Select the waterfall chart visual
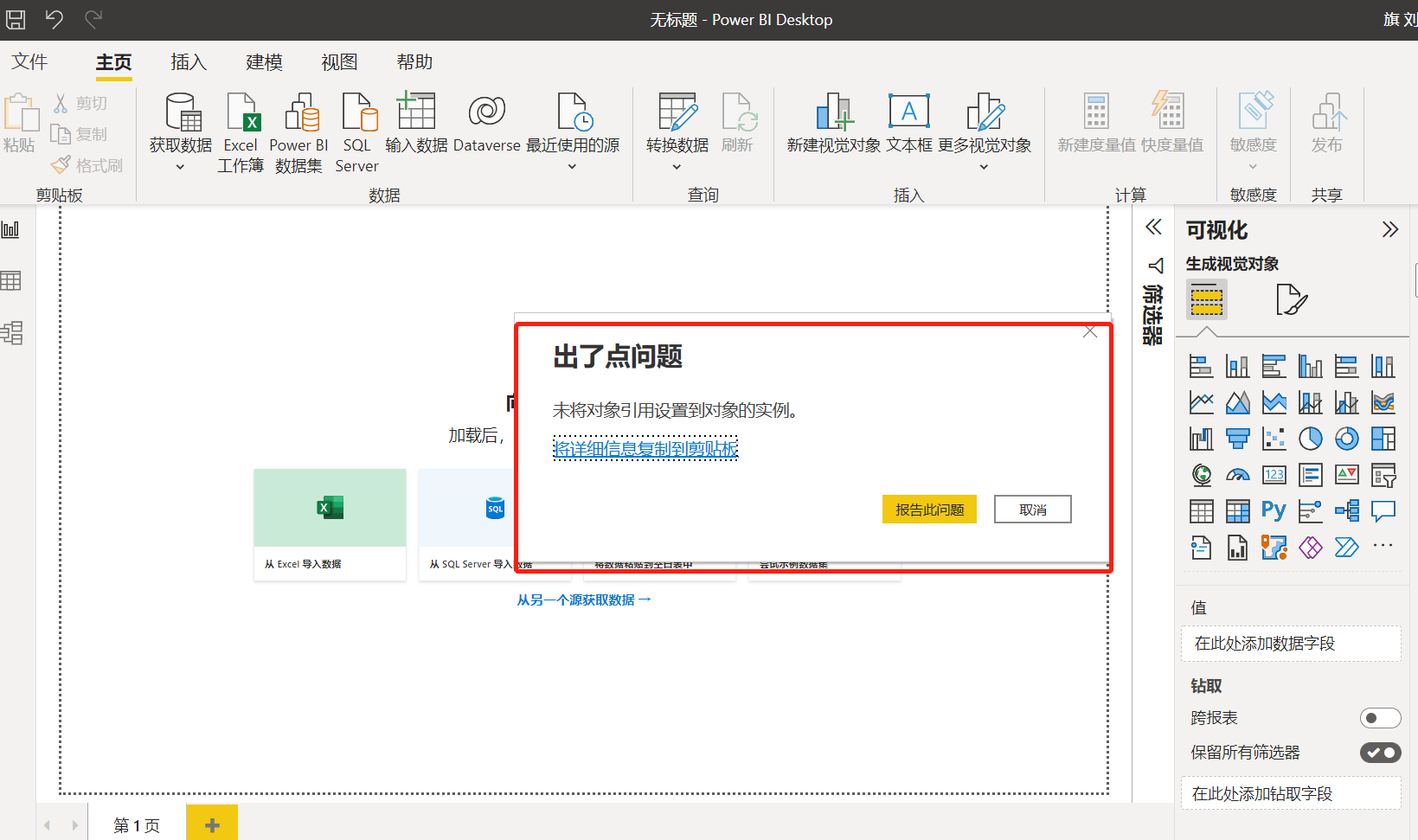The width and height of the screenshot is (1418, 840). pos(1201,439)
